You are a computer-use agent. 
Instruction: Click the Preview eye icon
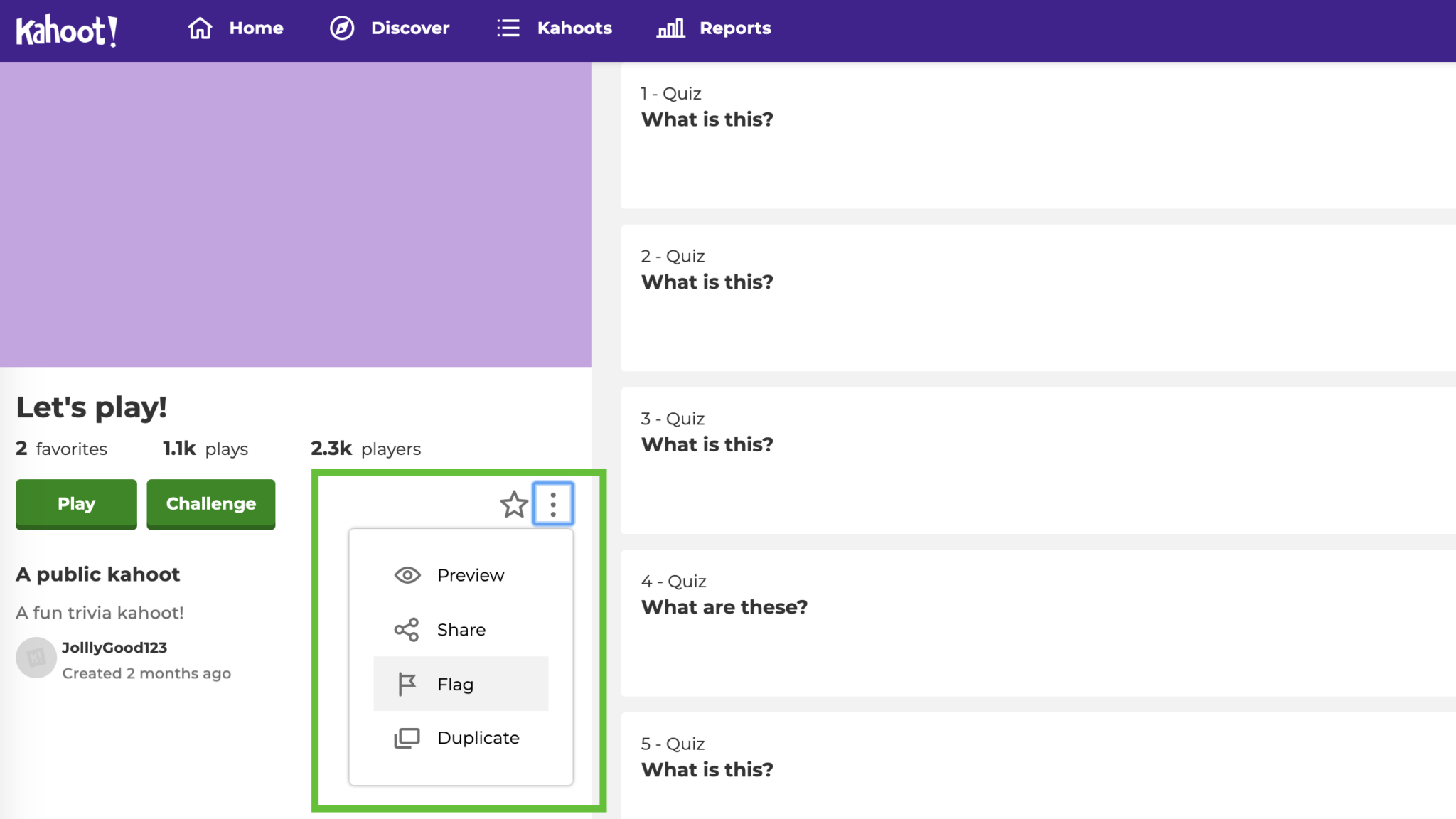(406, 574)
